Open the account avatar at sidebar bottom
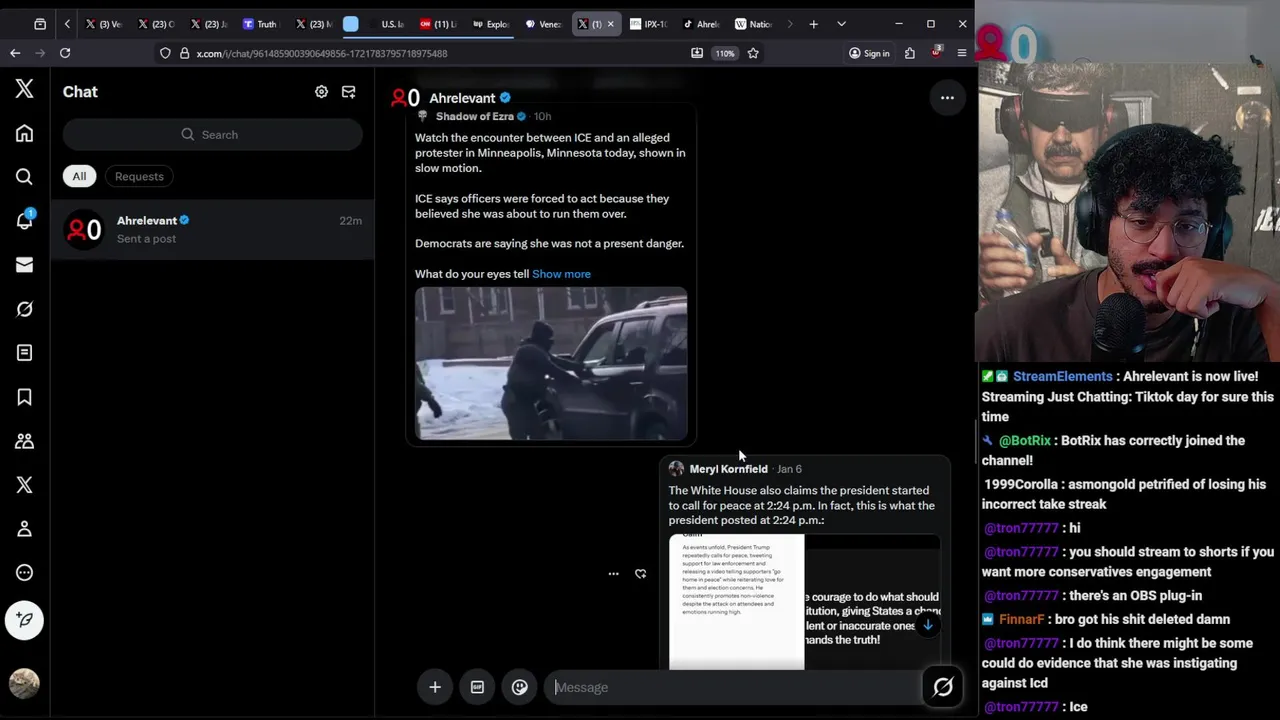 [x=24, y=683]
